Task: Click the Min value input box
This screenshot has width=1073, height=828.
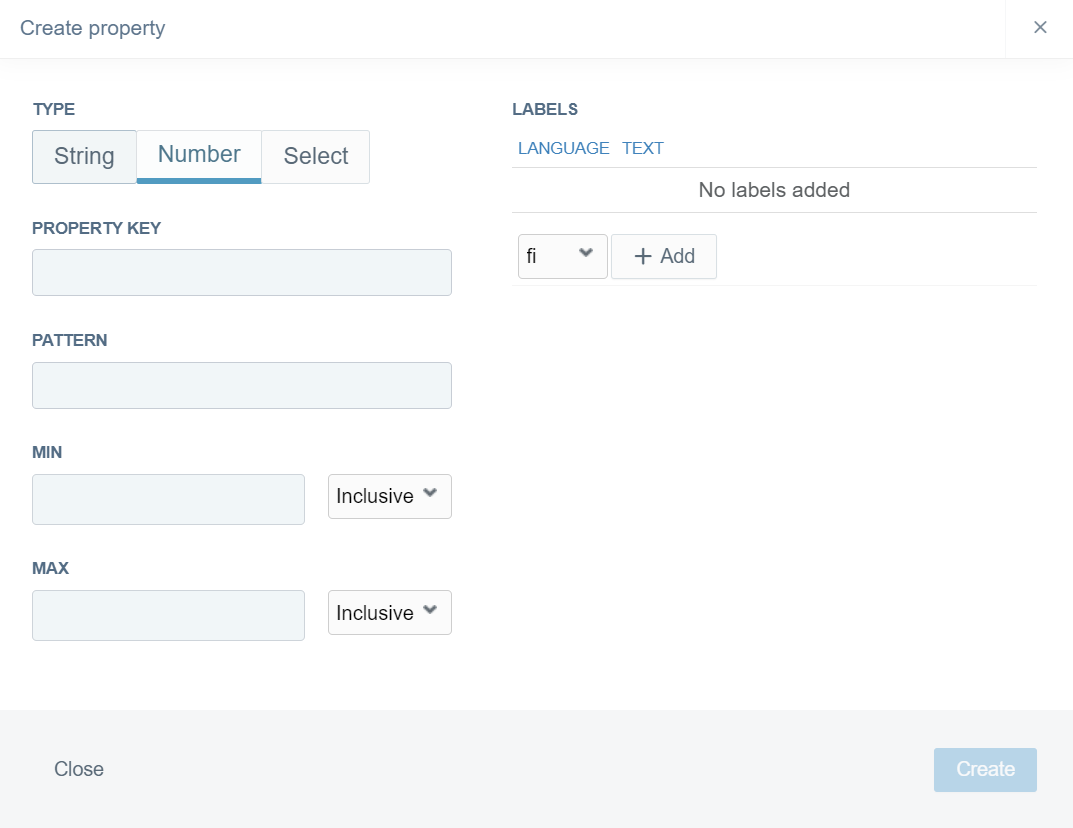Action: (x=168, y=500)
